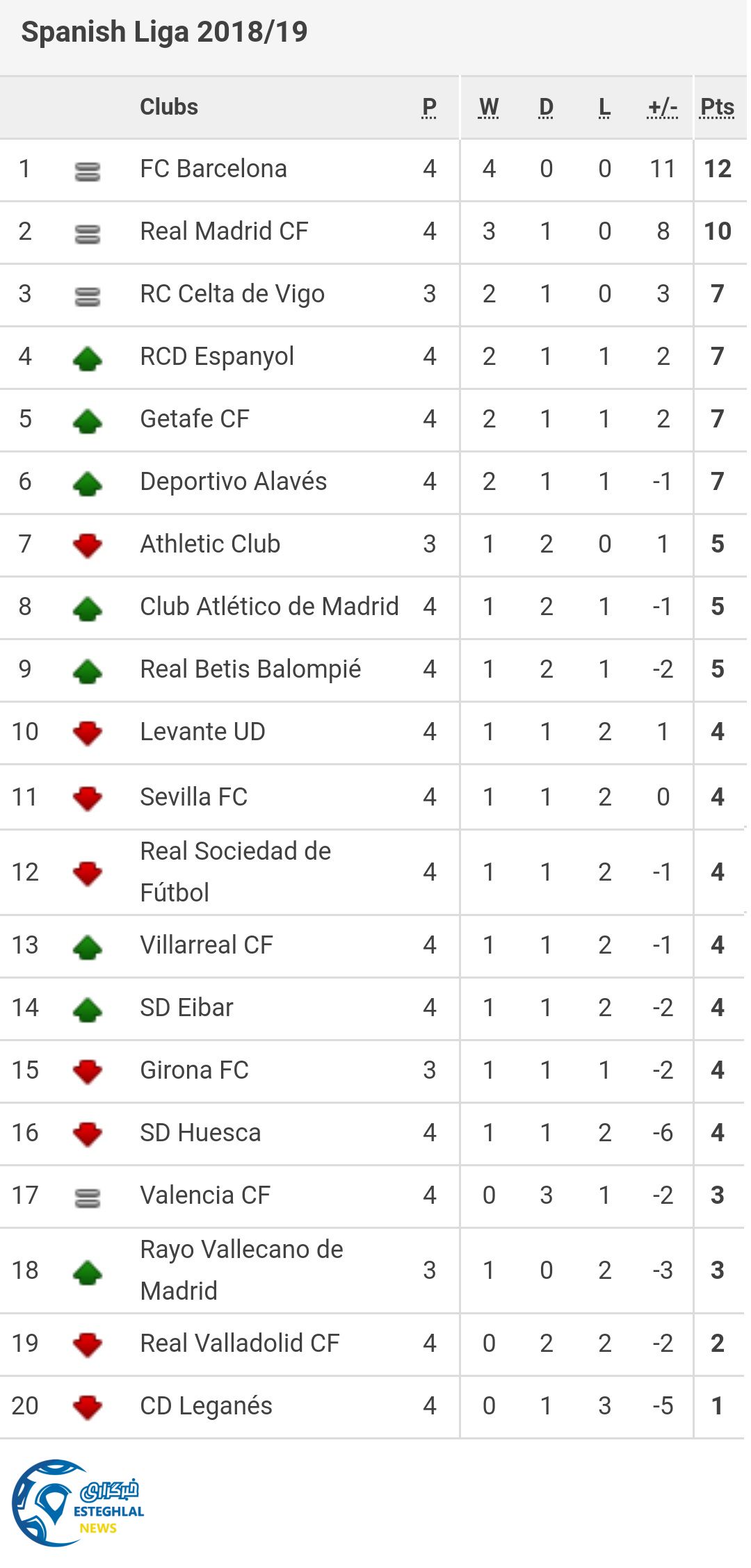Image resolution: width=751 pixels, height=1568 pixels.
Task: Click the Pts column header
Action: click(717, 108)
